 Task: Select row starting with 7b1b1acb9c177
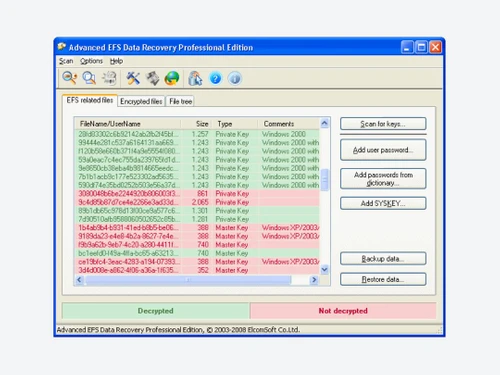click(197, 177)
